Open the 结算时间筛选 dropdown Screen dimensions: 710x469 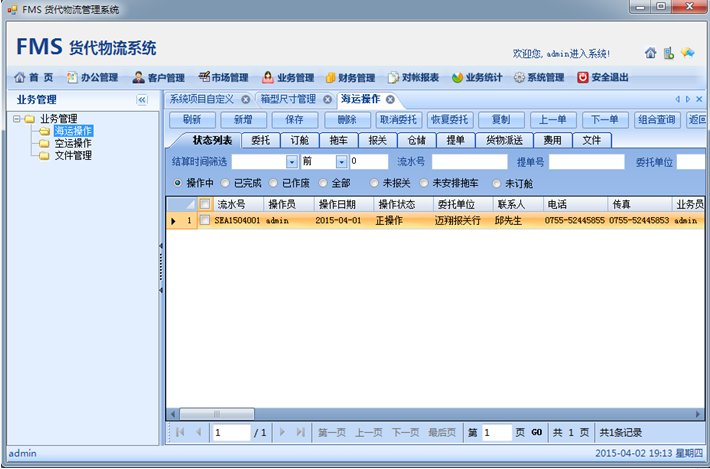pyautogui.click(x=292, y=161)
